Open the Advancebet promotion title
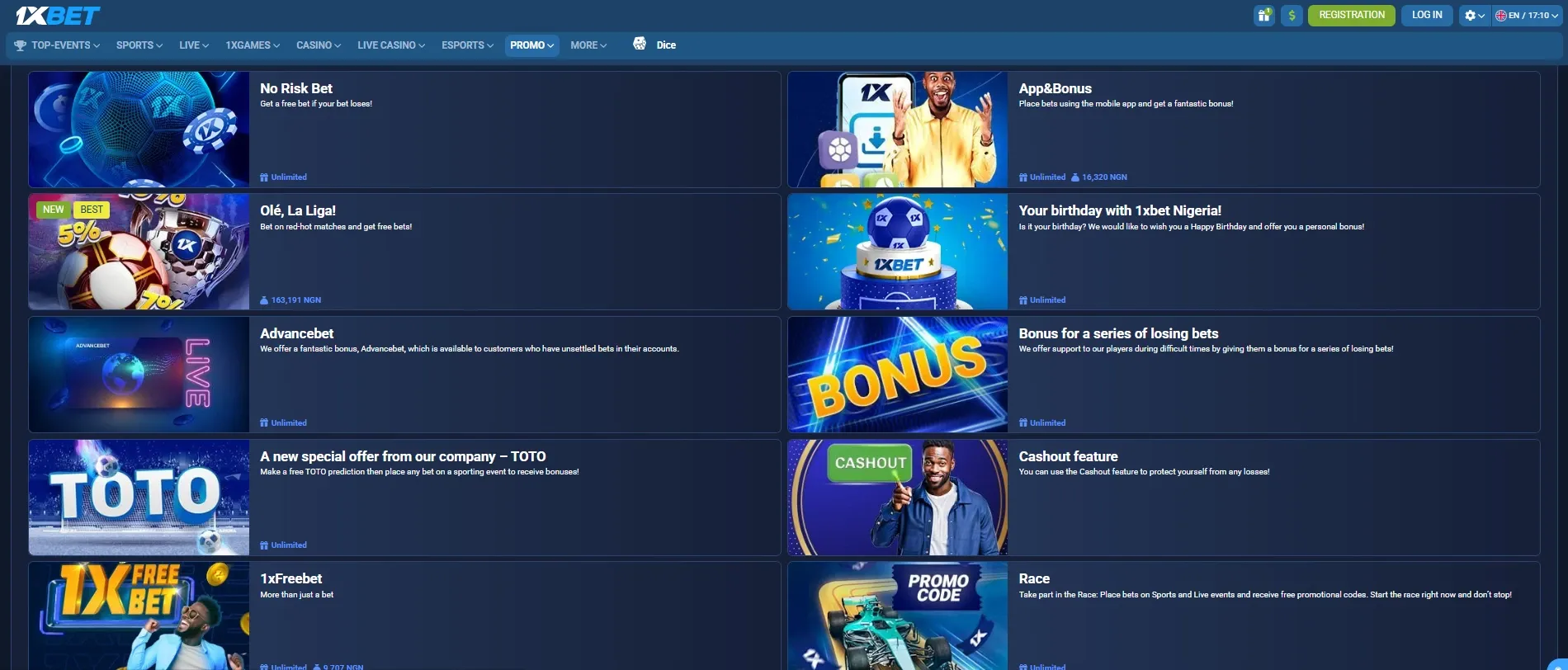The height and width of the screenshot is (670, 1568). pyautogui.click(x=296, y=333)
